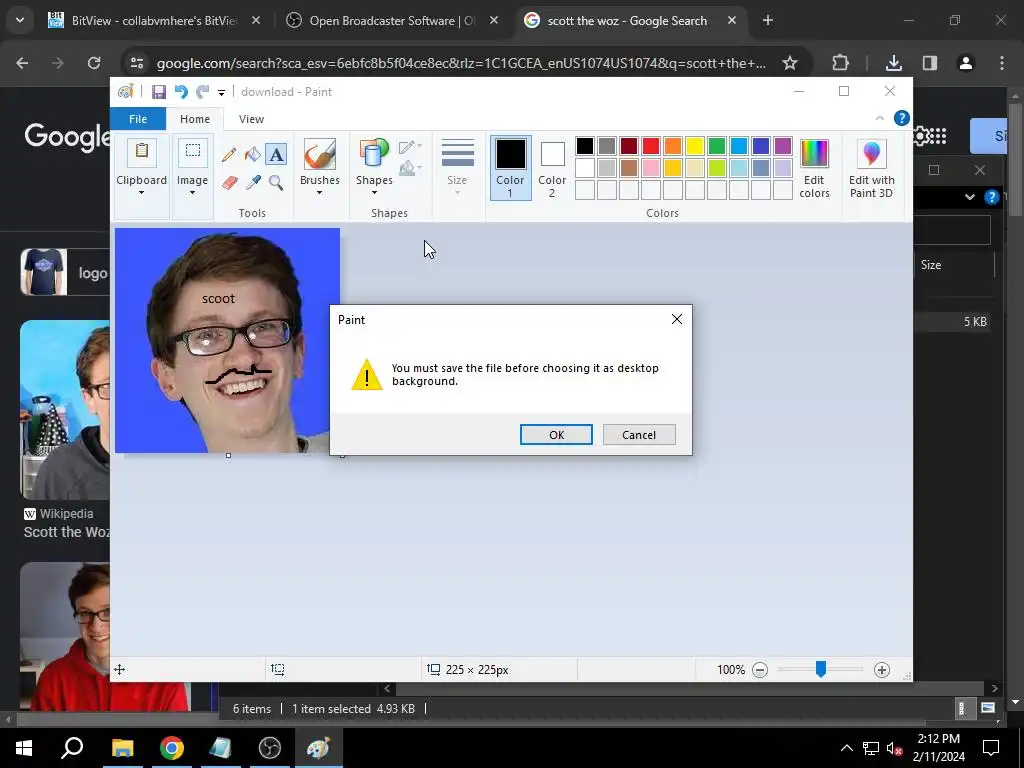The image size is (1024, 768).
Task: Click the Wikipedia Scott the Woz thumbnail
Action: point(65,409)
